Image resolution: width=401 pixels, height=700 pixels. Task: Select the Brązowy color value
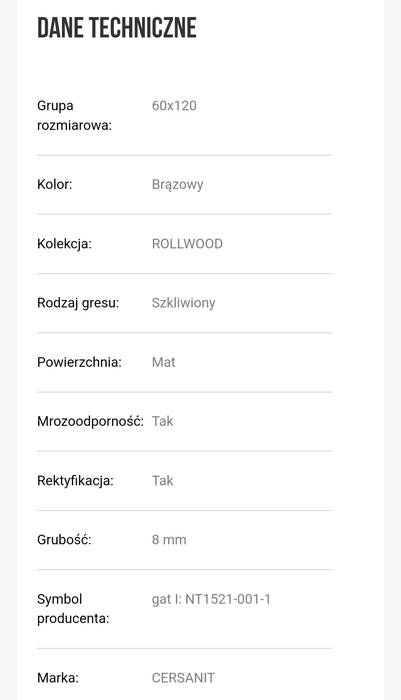pyautogui.click(x=177, y=184)
